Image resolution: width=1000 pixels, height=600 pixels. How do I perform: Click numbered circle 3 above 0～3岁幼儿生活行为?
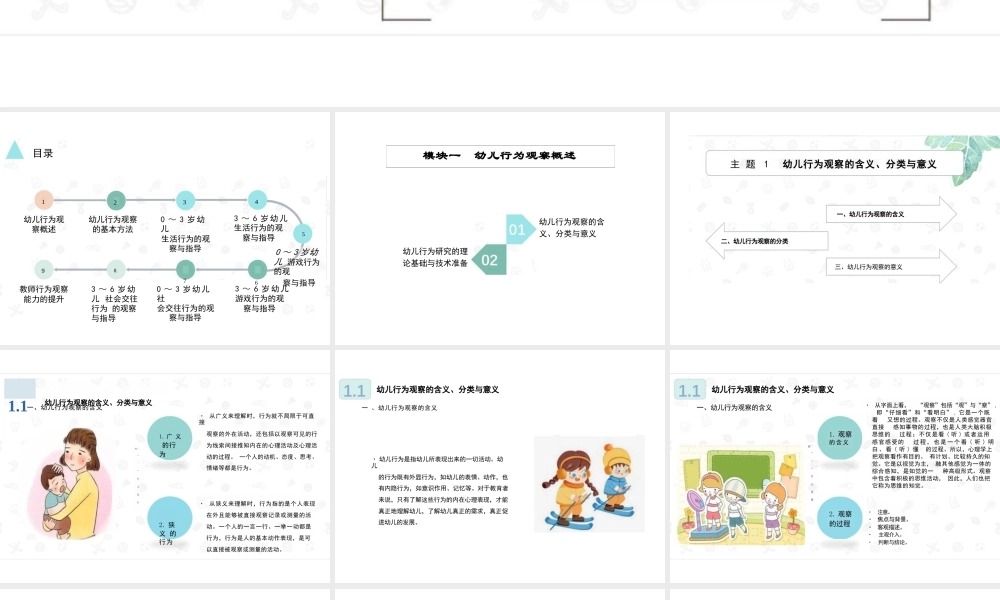[185, 201]
